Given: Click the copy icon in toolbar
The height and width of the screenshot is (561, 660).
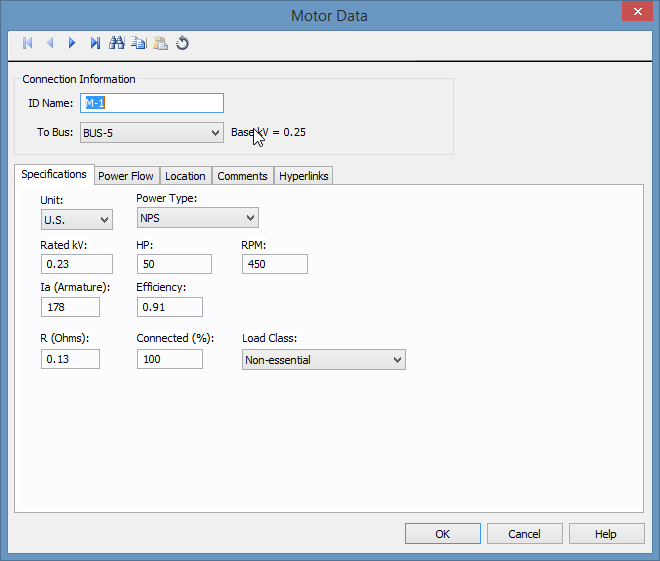Looking at the screenshot, I should (139, 43).
